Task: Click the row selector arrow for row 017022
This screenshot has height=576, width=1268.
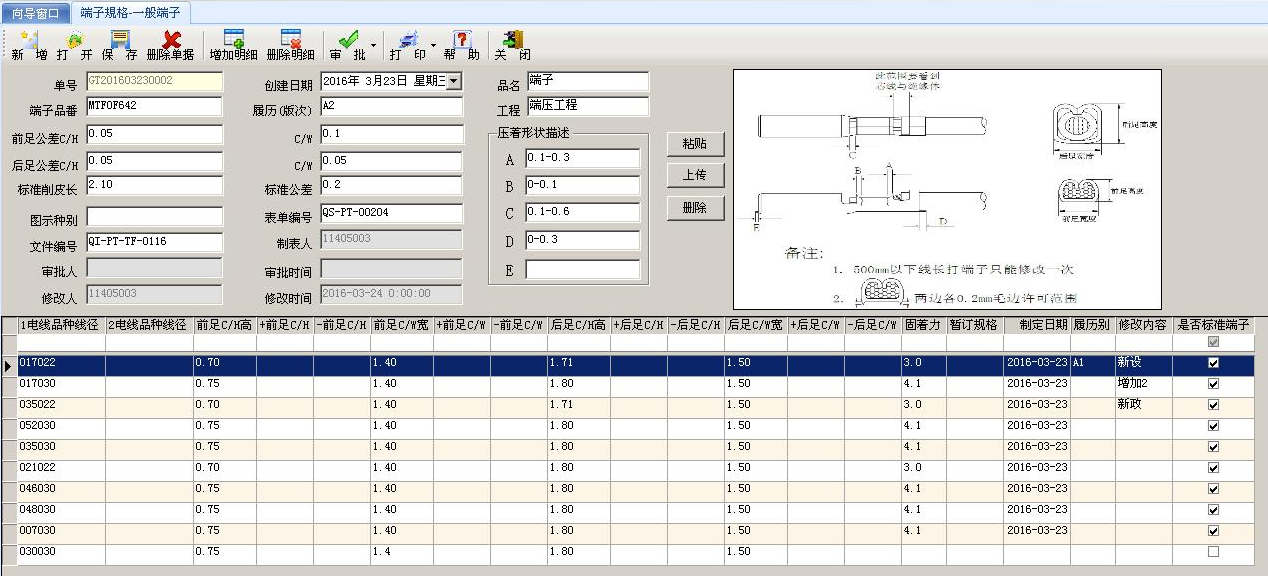Action: tap(8, 365)
